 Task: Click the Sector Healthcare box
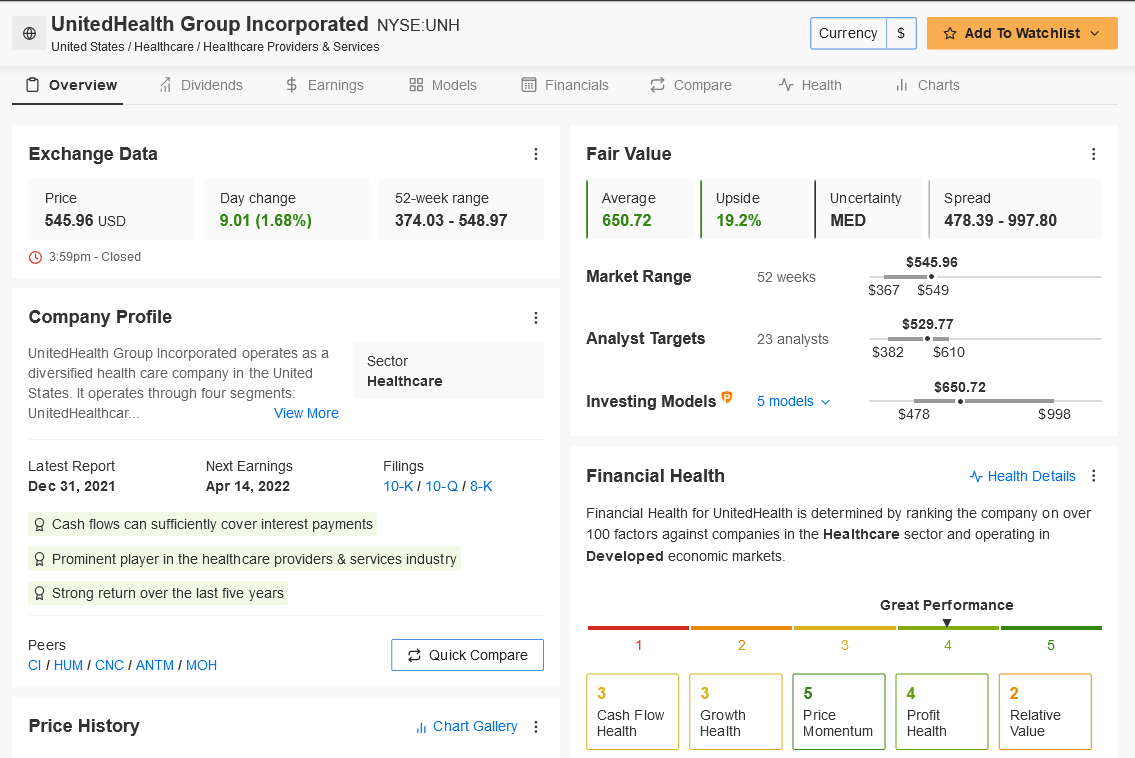click(x=449, y=371)
